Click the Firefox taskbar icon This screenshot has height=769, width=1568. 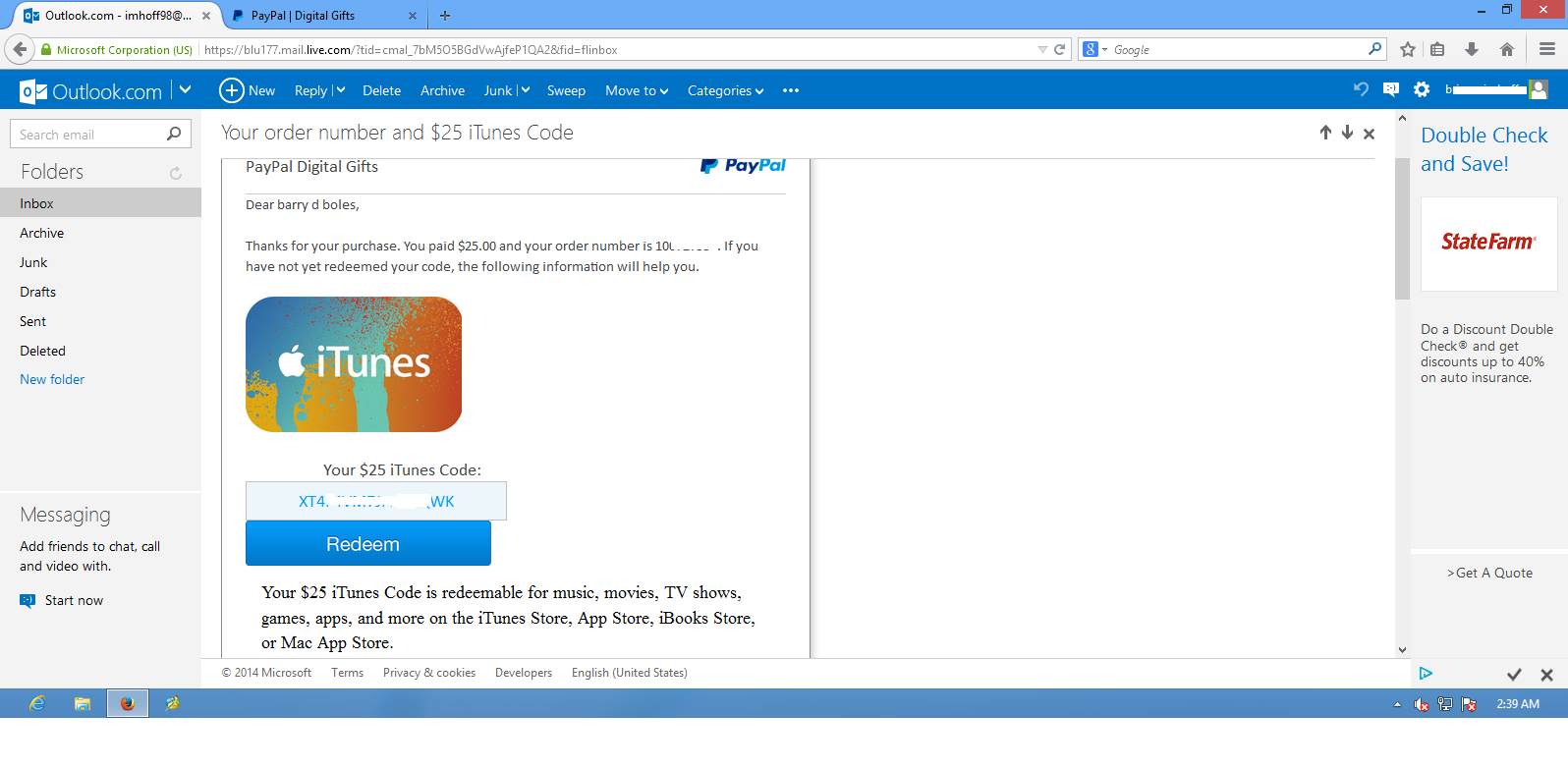(x=128, y=703)
